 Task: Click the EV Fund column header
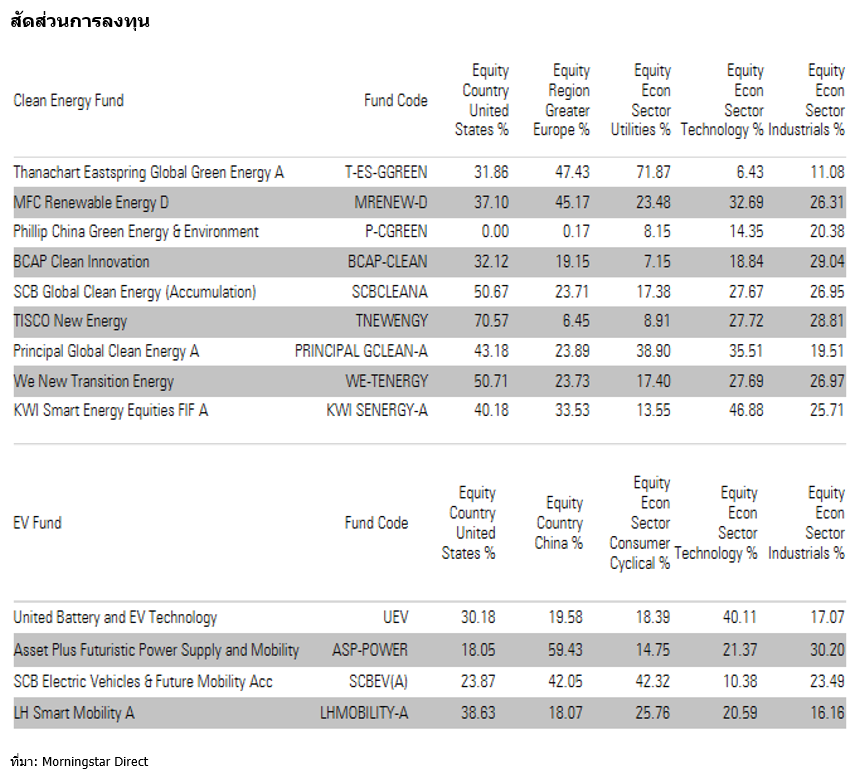click(38, 522)
